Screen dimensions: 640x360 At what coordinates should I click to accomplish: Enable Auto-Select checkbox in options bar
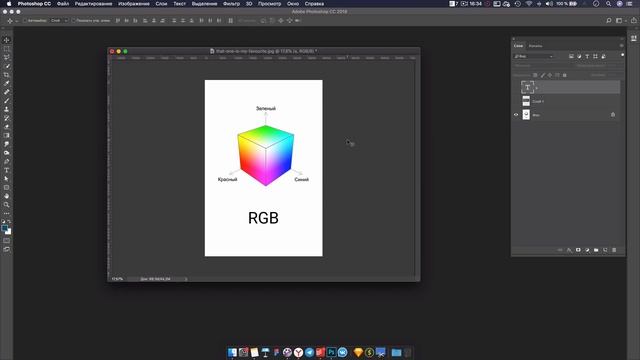pyautogui.click(x=24, y=20)
